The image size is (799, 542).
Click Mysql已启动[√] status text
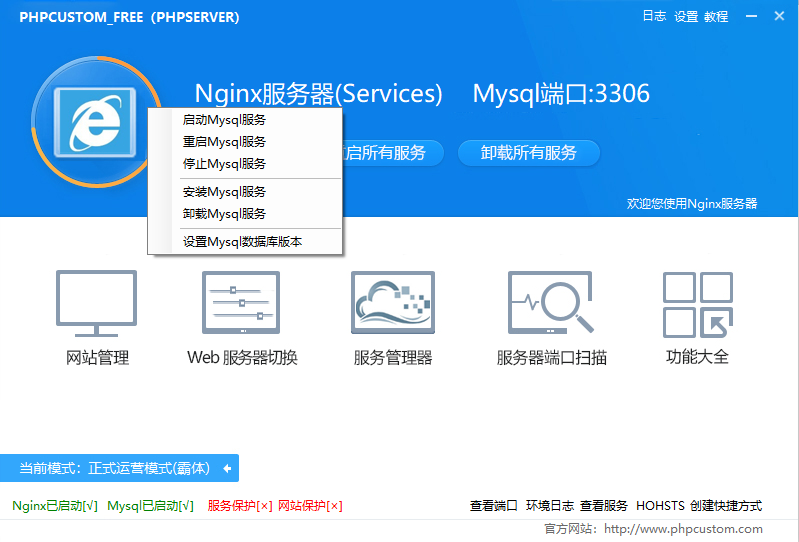150,506
